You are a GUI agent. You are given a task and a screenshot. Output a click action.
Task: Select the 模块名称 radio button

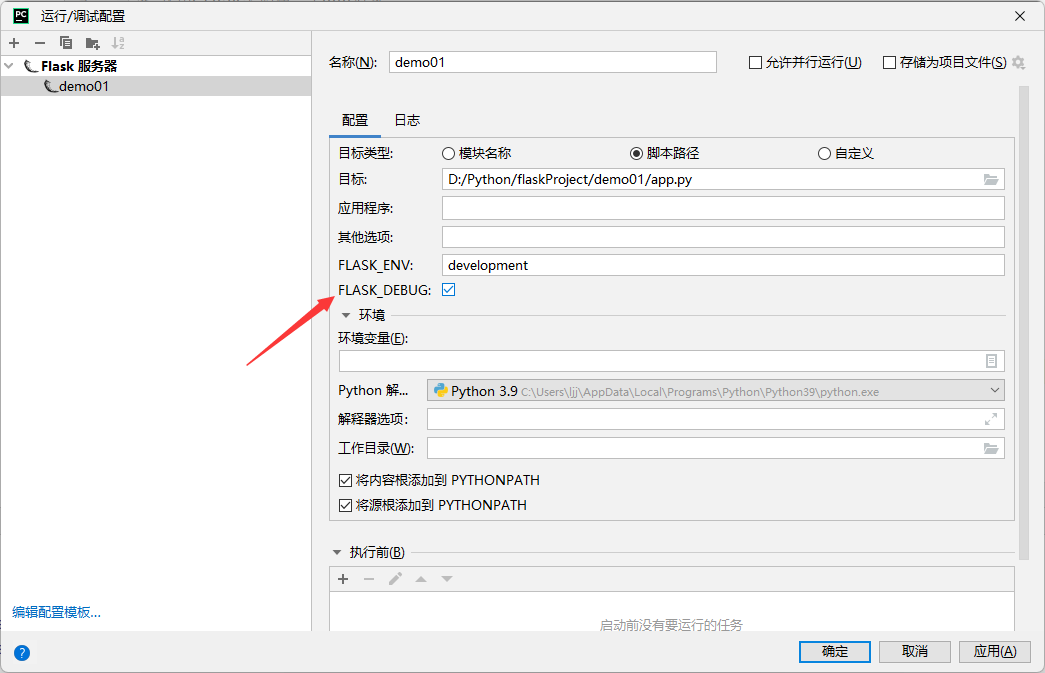click(448, 153)
